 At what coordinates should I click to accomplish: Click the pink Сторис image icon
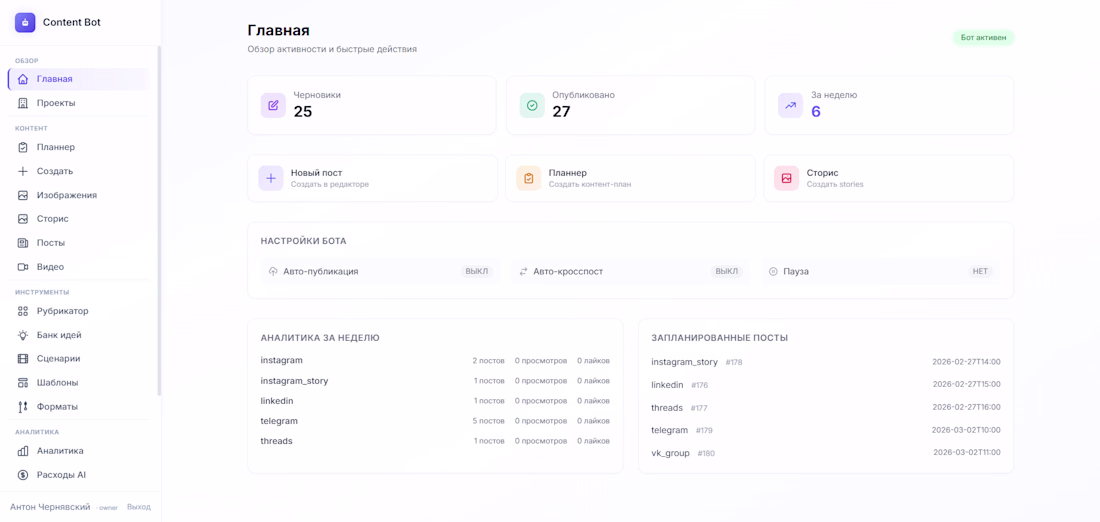(x=787, y=178)
